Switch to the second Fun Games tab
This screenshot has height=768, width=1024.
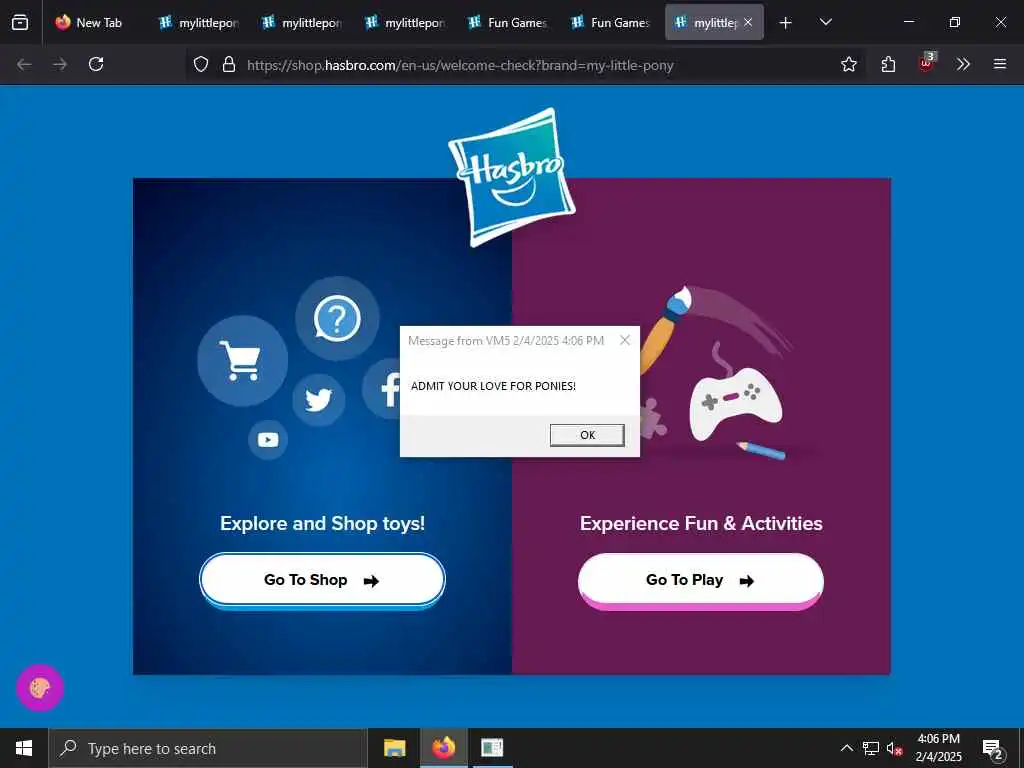coord(611,23)
